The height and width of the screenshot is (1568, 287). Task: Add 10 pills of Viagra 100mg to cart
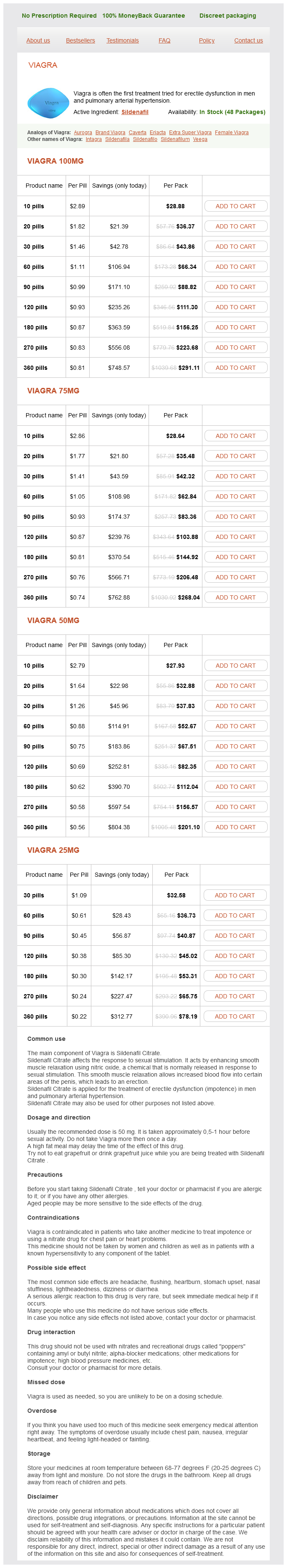(x=235, y=206)
